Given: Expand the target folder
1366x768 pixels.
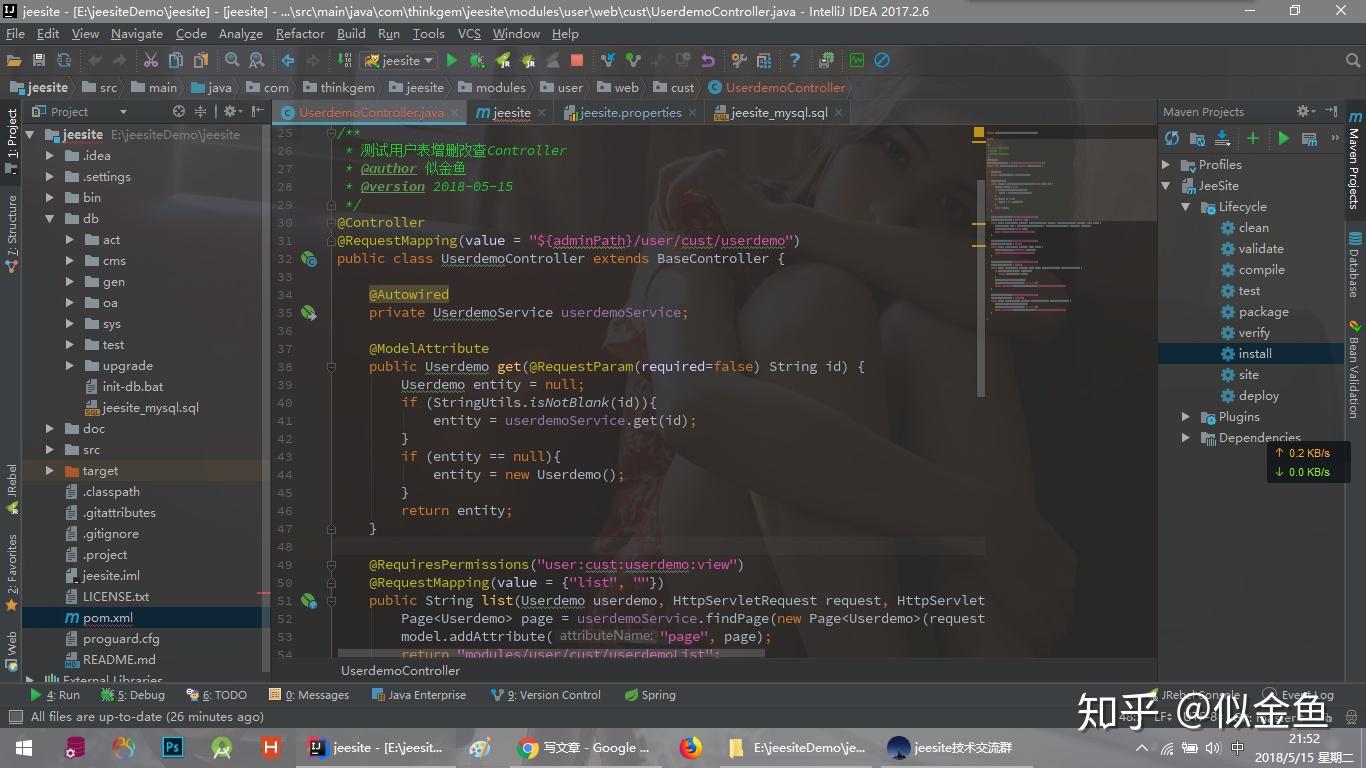Looking at the screenshot, I should [50, 471].
